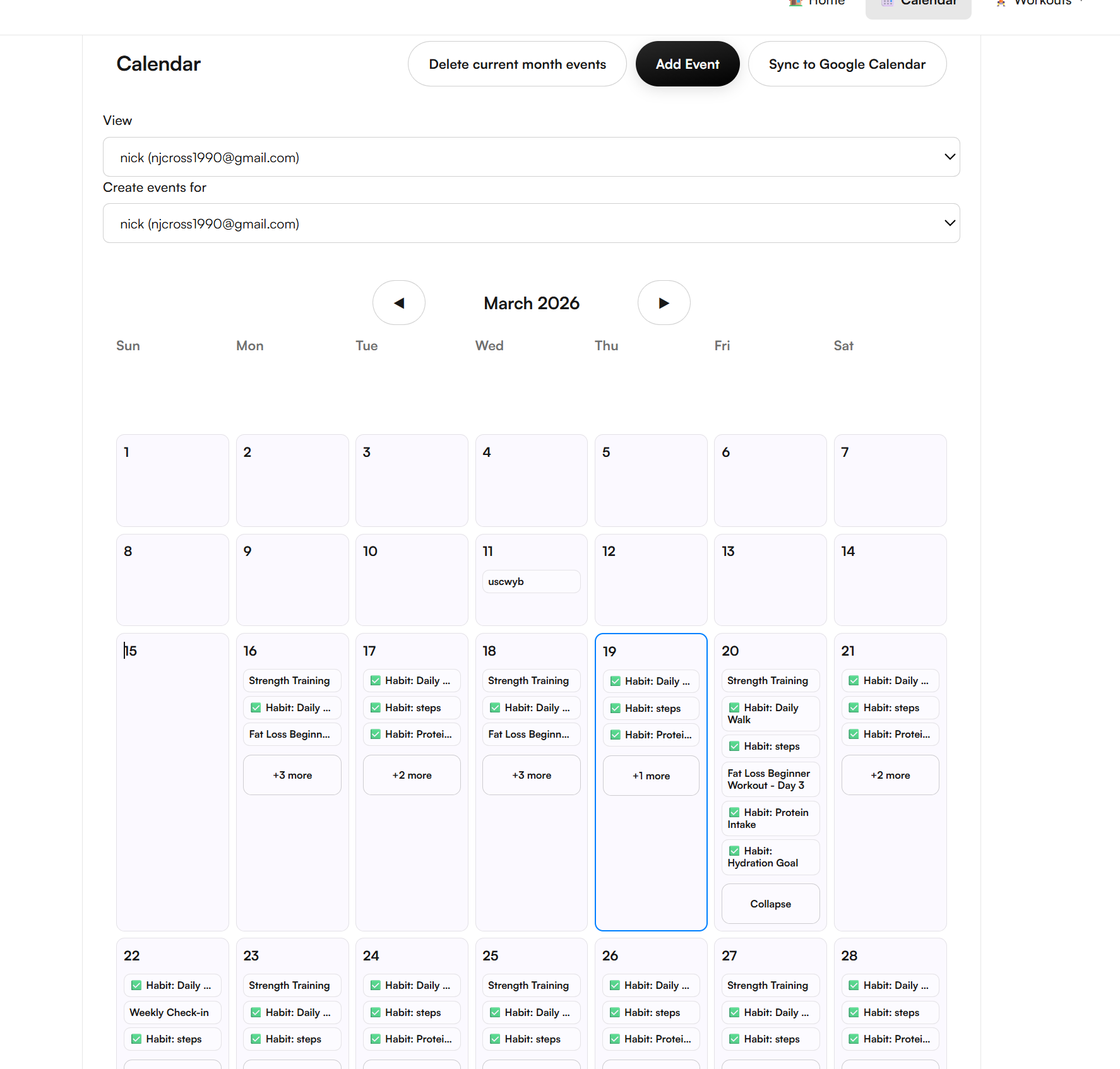Toggle completion checkbox on Habit: Daily Walk, March 20
The width and height of the screenshot is (1120, 1069).
coord(734,707)
